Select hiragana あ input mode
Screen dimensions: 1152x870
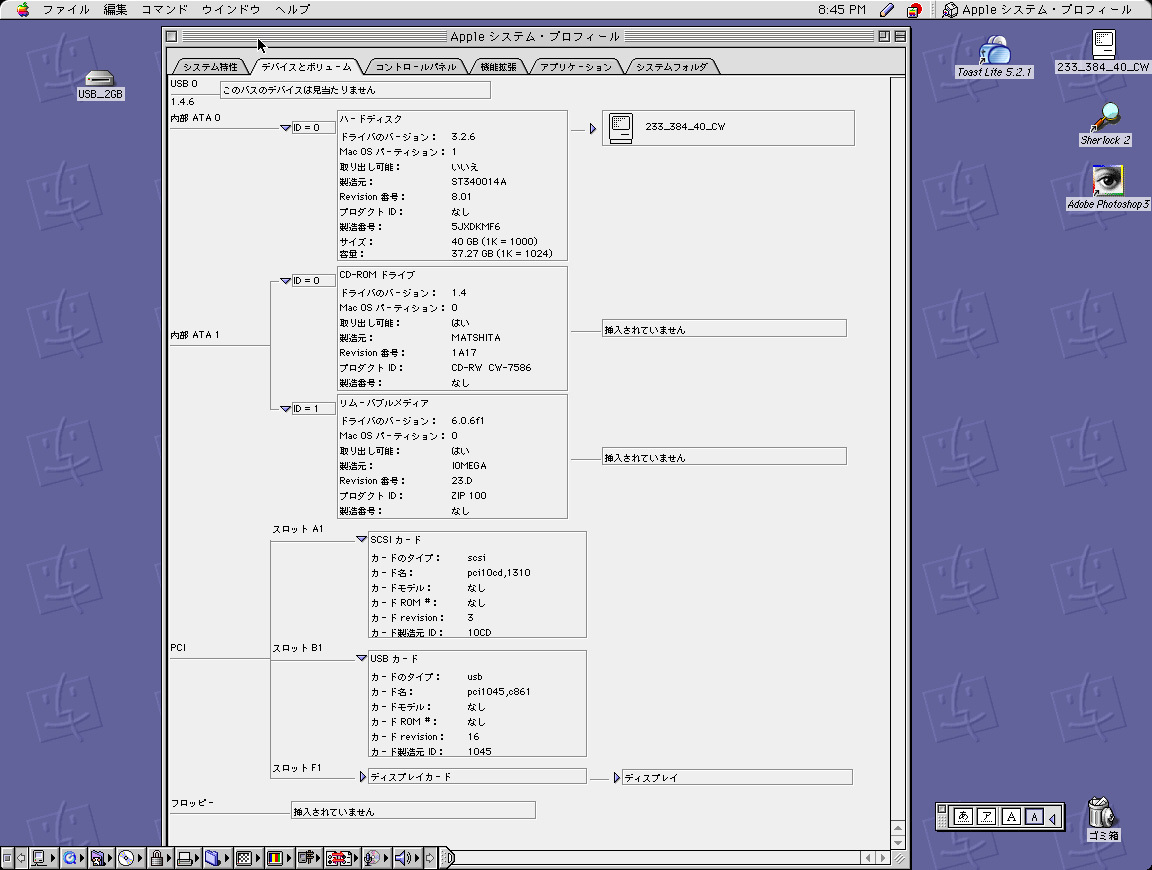coord(963,816)
